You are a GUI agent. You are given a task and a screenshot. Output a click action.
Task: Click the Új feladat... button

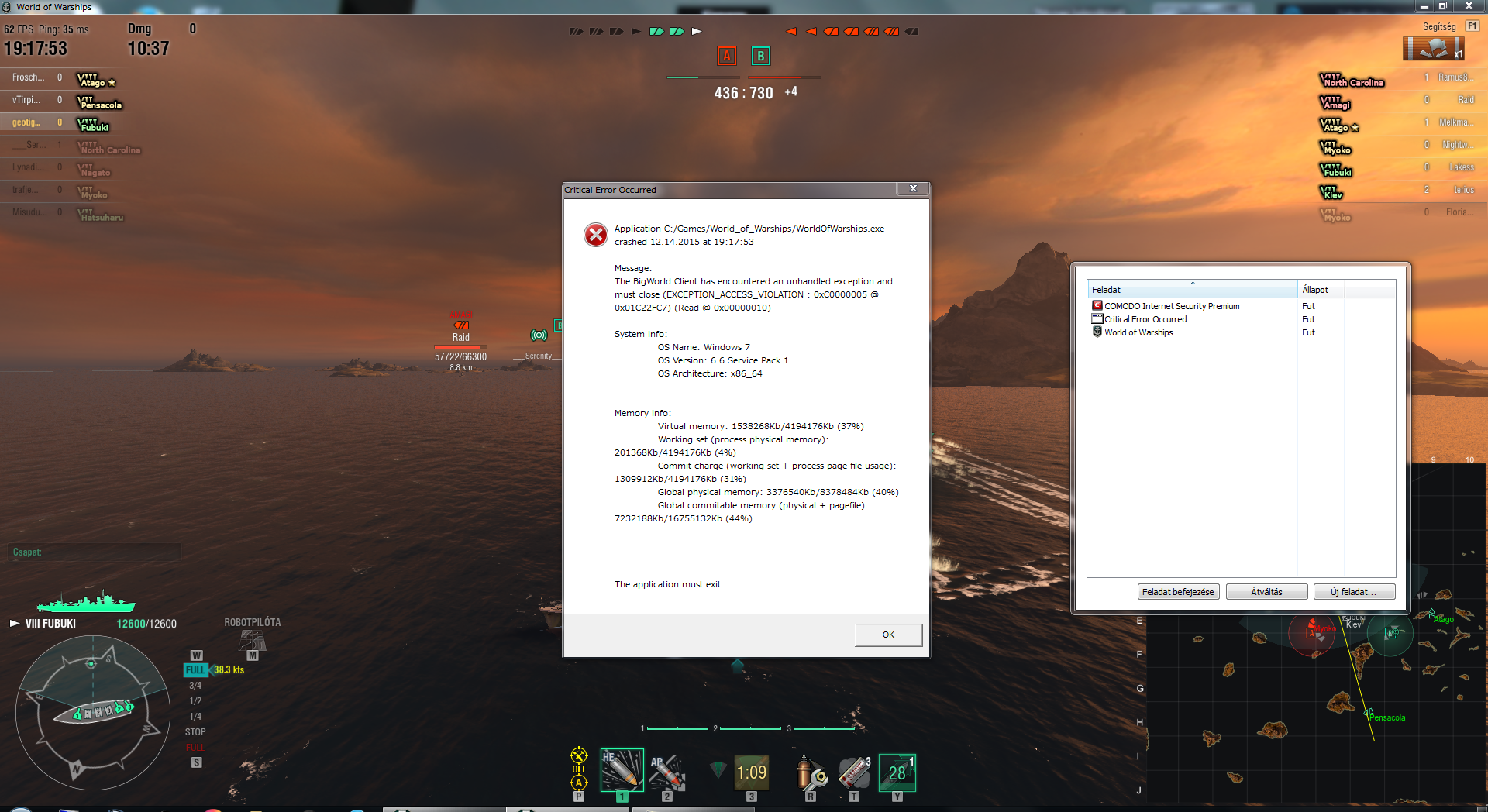1354,592
